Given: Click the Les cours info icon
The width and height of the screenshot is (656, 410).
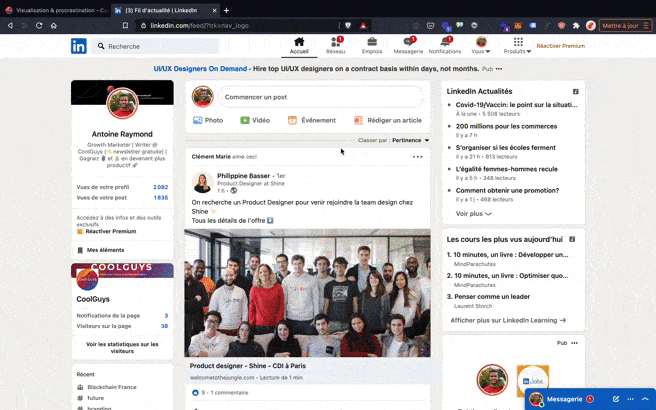Looking at the screenshot, I should 572,239.
